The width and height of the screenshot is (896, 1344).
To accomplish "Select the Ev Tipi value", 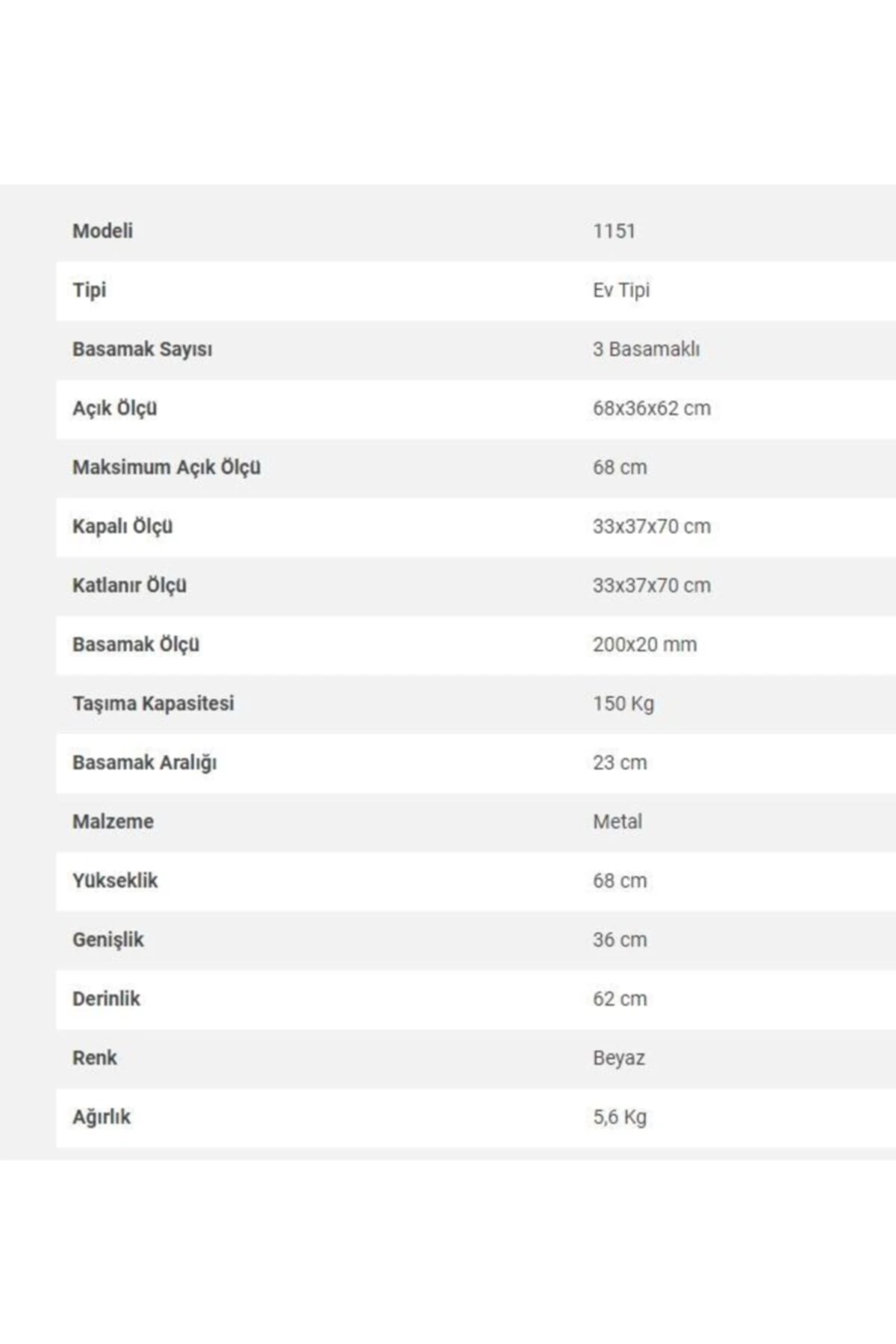I will (621, 290).
